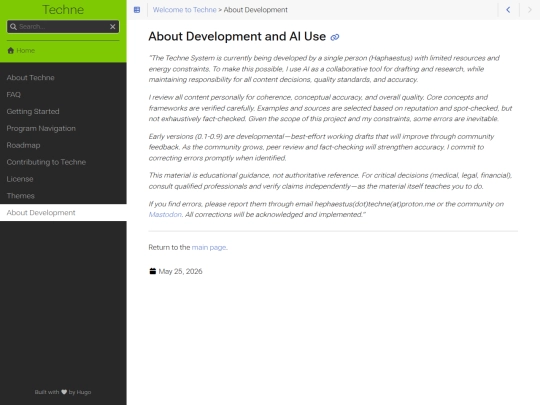Focus the Search input field
540x405 pixels.
coord(63,27)
